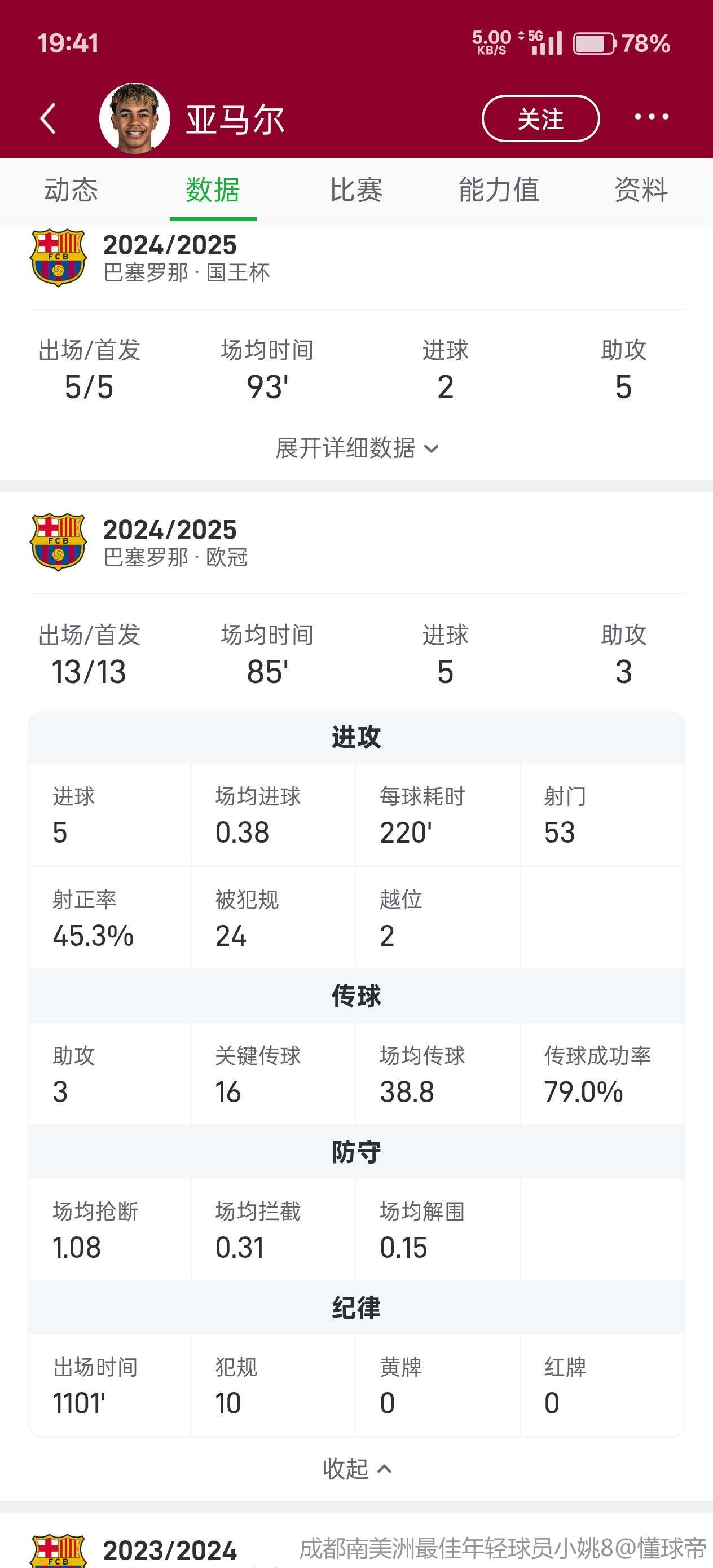Open the three-dot more options menu
713x1568 pixels.
point(651,117)
